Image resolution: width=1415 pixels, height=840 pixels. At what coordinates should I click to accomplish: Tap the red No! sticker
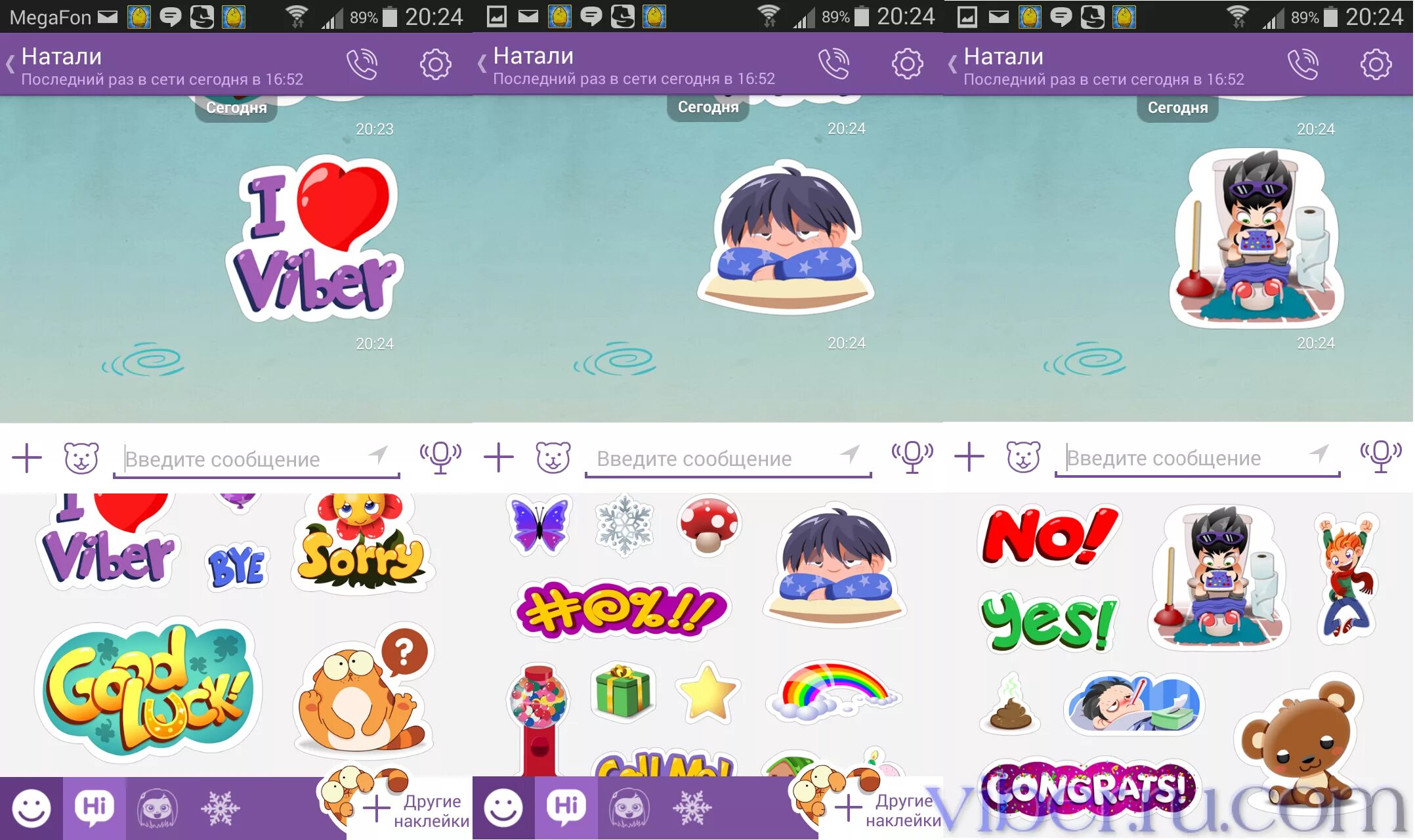[1049, 537]
